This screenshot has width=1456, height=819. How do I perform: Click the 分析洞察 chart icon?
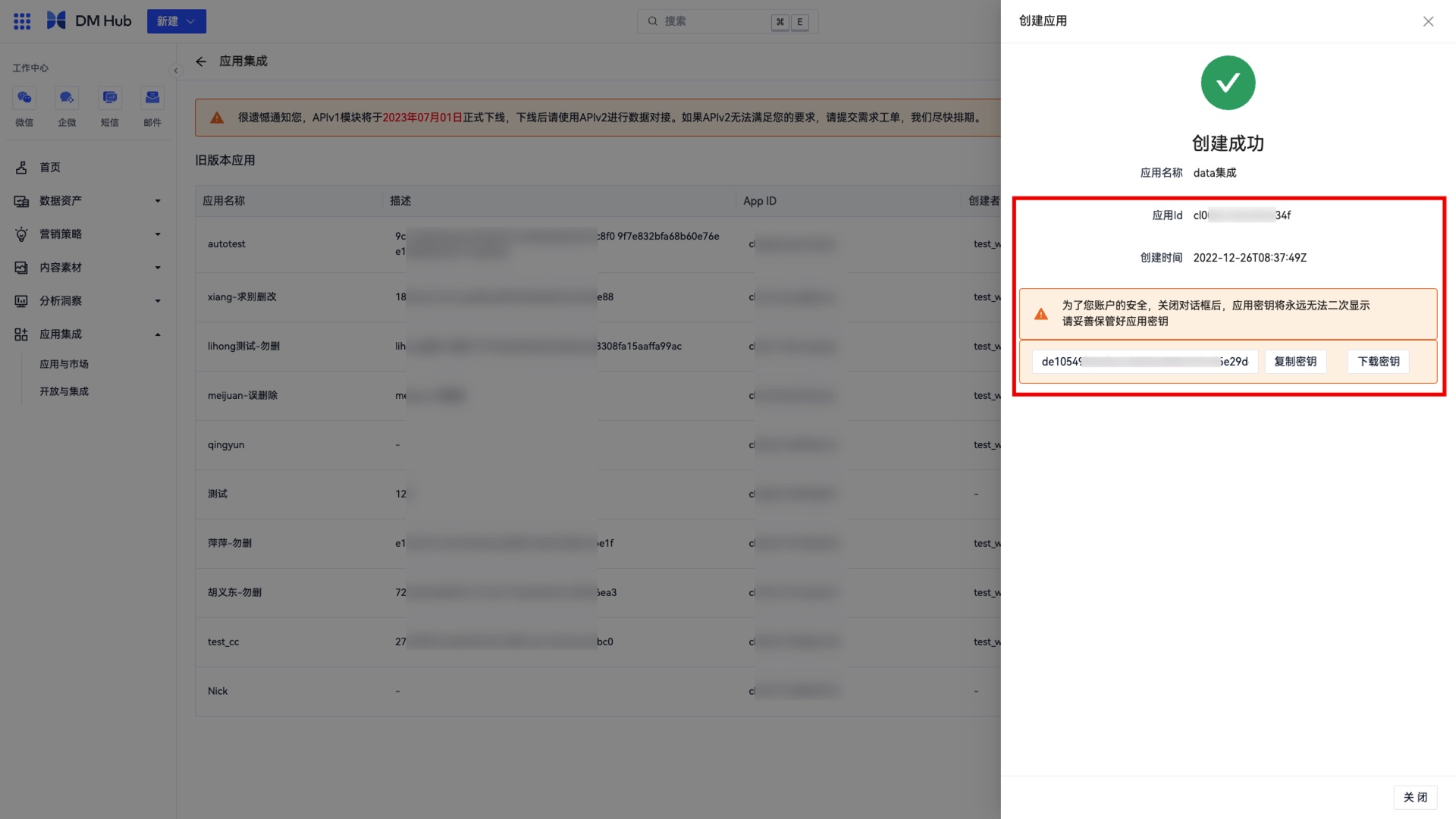click(21, 301)
